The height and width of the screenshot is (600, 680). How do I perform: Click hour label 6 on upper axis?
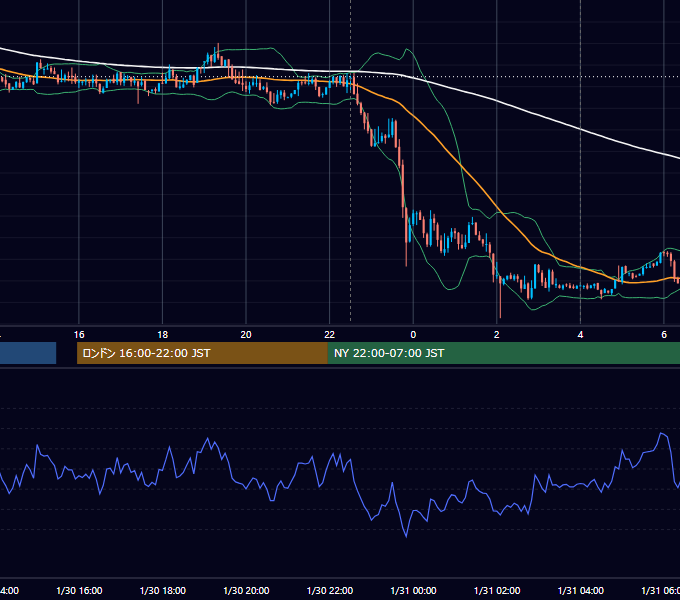pos(664,335)
